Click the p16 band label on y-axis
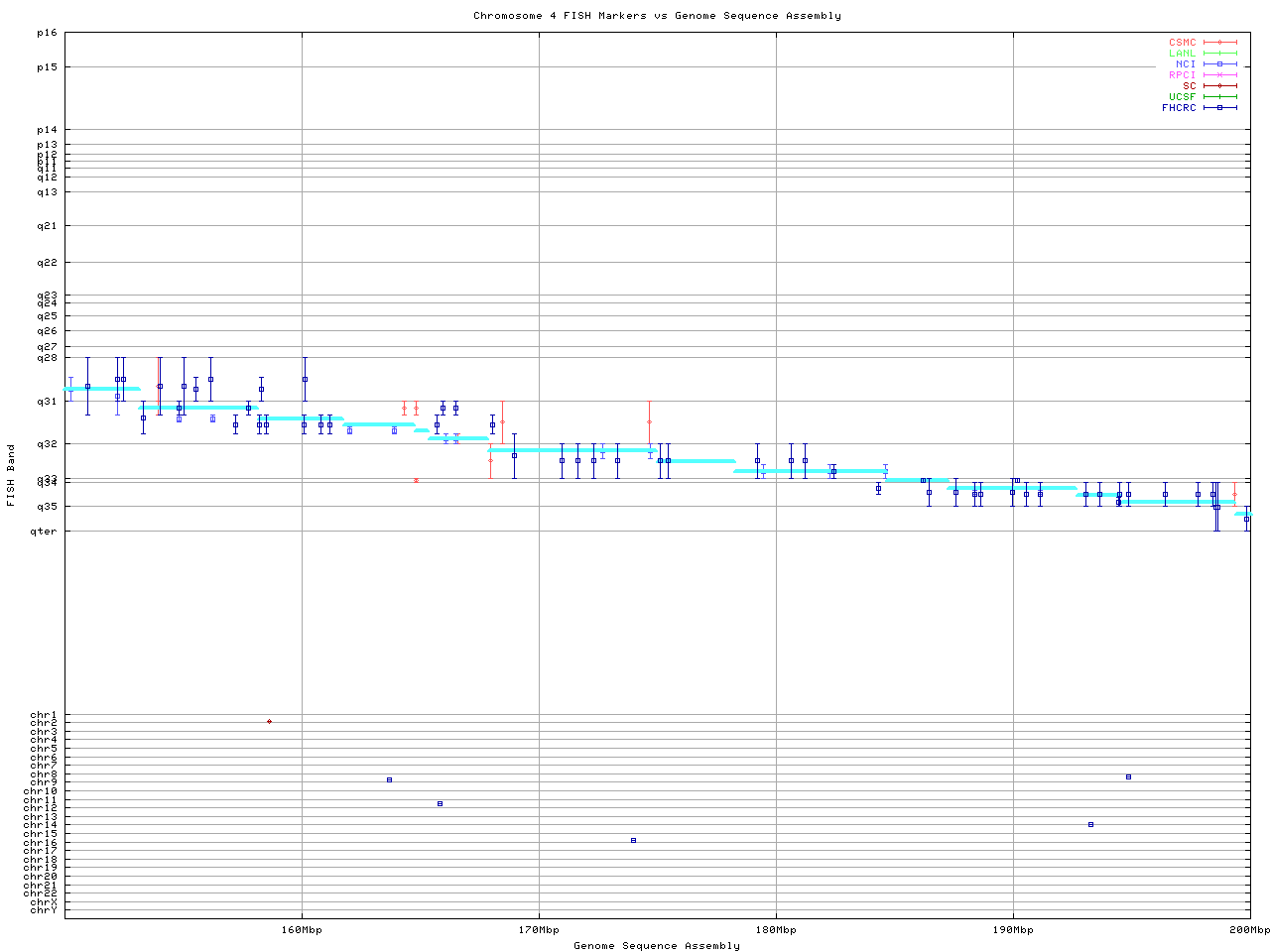The image size is (1270, 952). (x=47, y=34)
